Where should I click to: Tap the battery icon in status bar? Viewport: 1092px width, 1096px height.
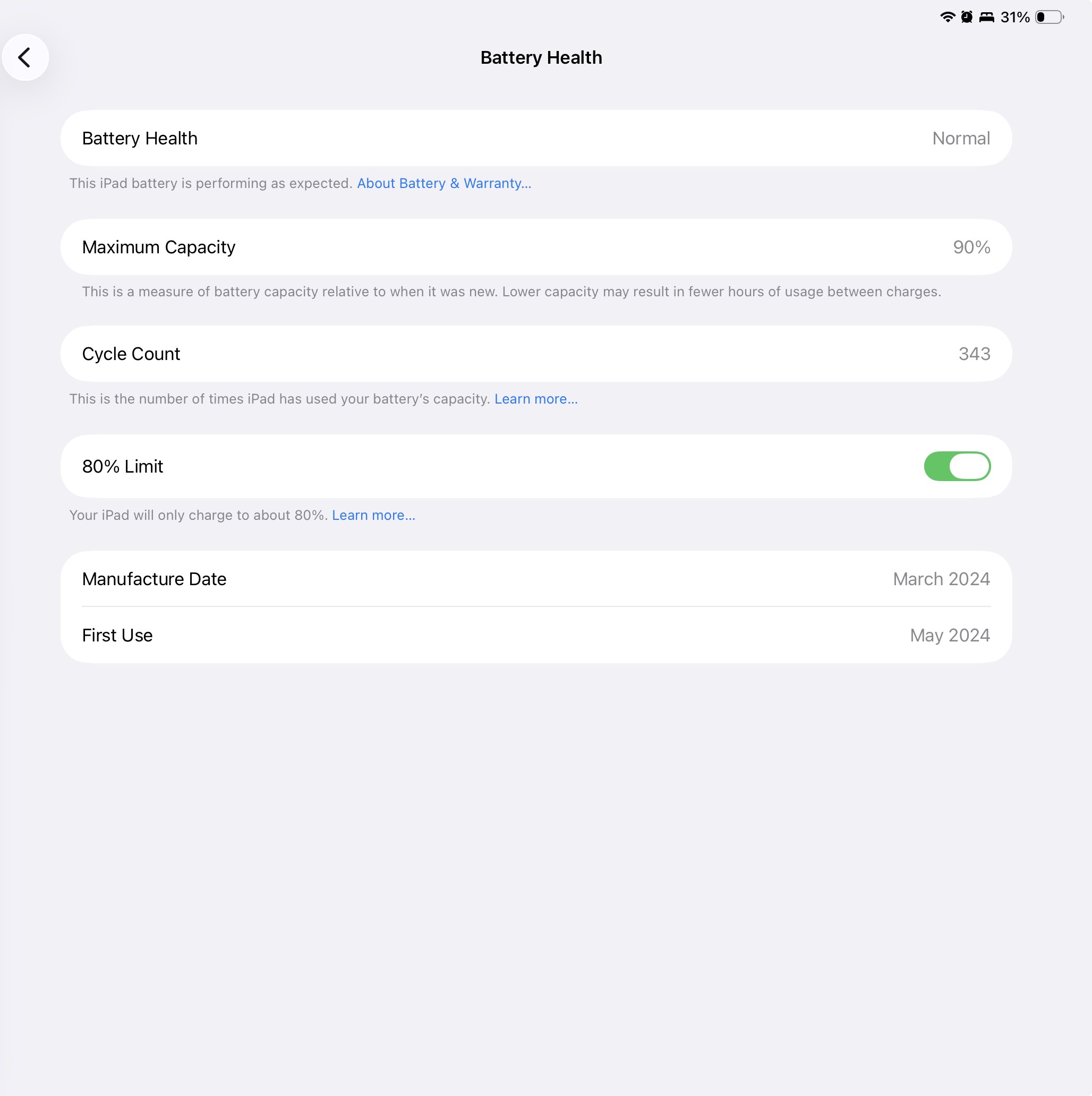click(x=1050, y=17)
